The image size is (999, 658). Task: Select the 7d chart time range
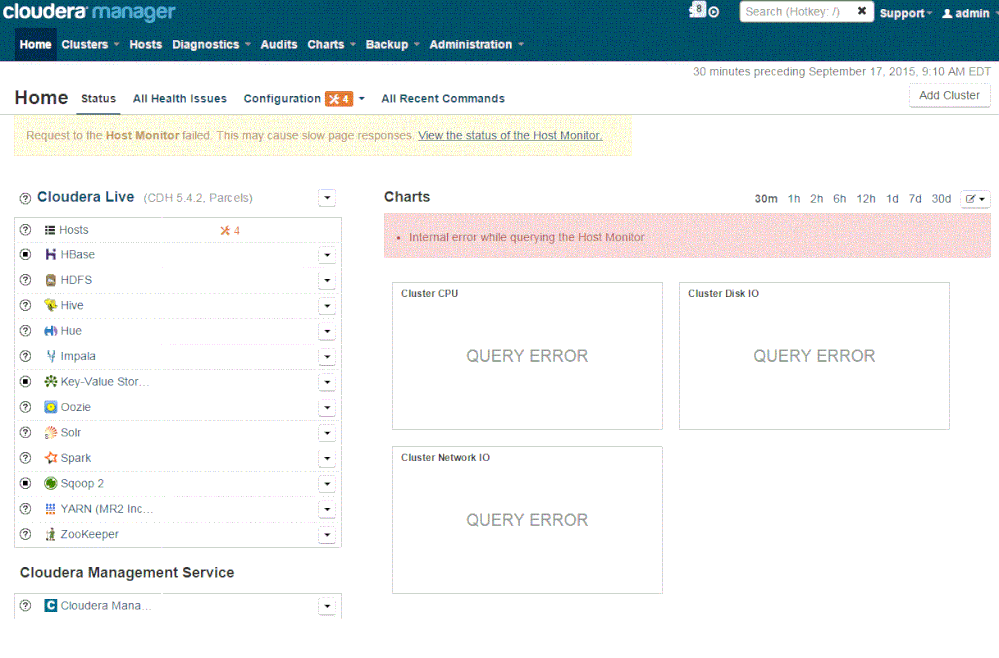(x=915, y=199)
